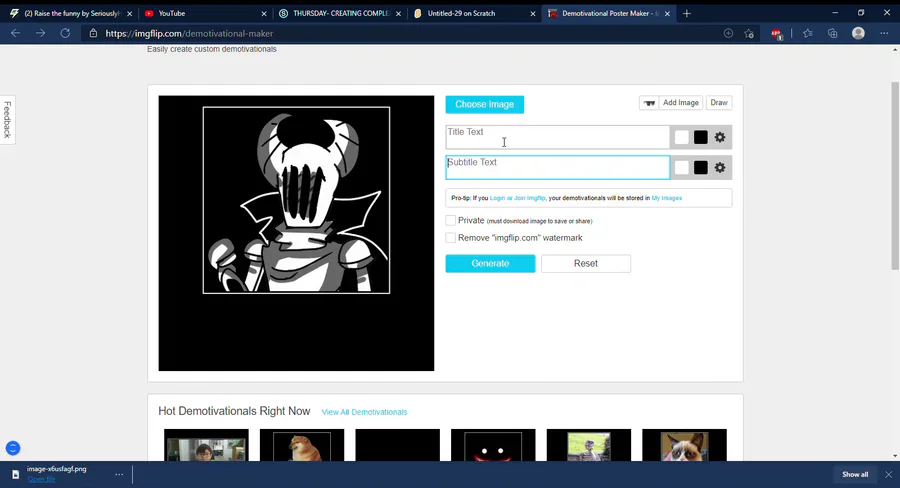Open the red ad blocker extension icon

776,34
